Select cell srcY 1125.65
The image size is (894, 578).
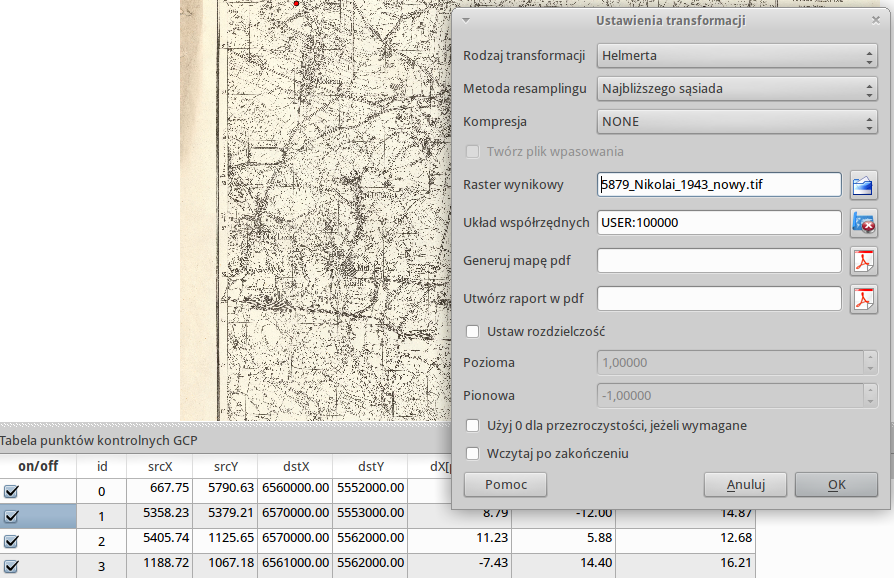(225, 541)
